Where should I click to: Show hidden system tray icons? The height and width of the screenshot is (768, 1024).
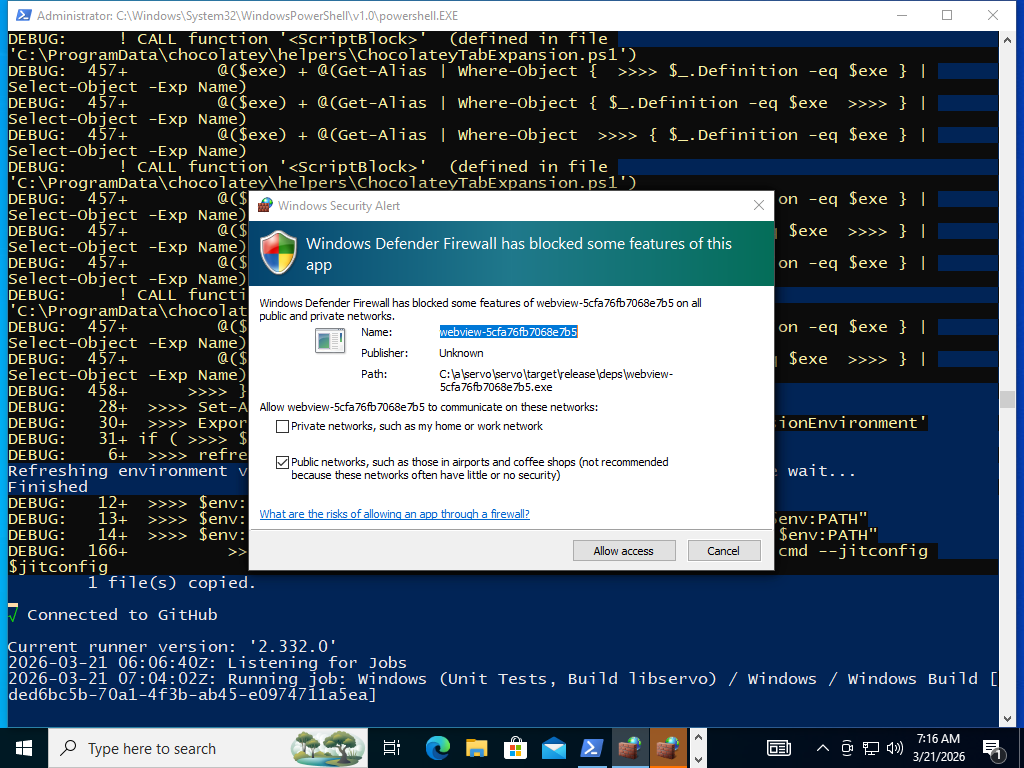(x=823, y=748)
